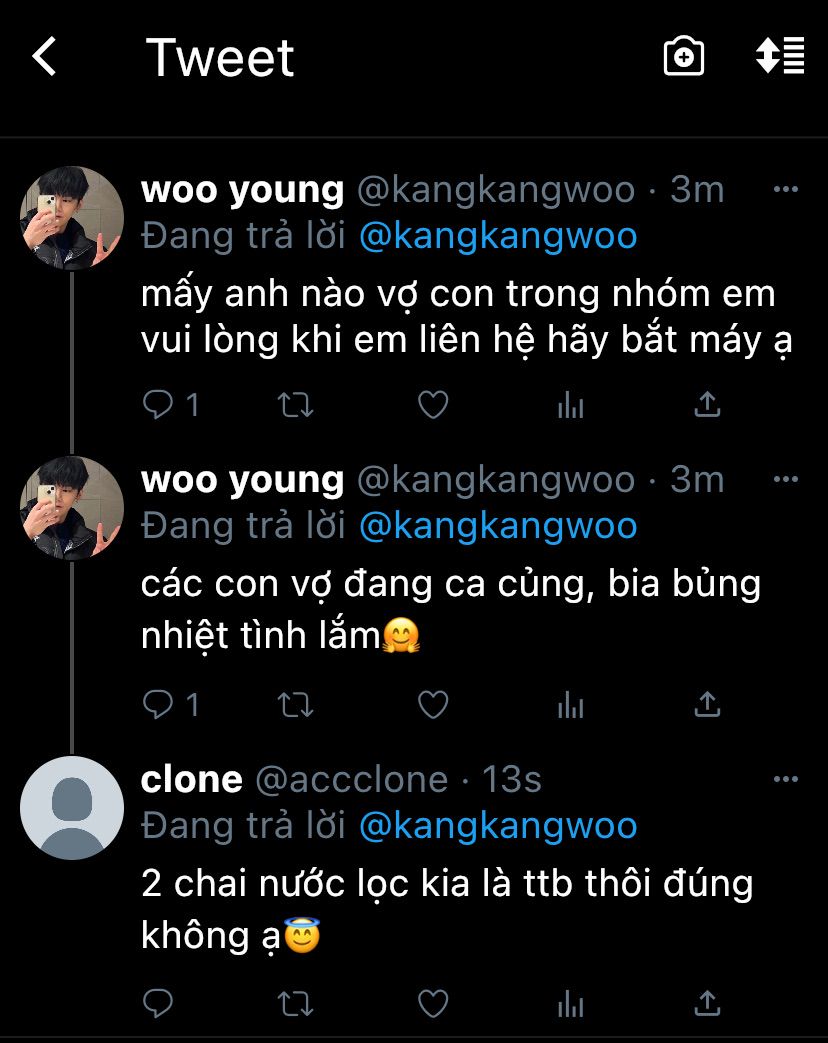
Task: Tap the back arrow in header
Action: pyautogui.click(x=45, y=57)
